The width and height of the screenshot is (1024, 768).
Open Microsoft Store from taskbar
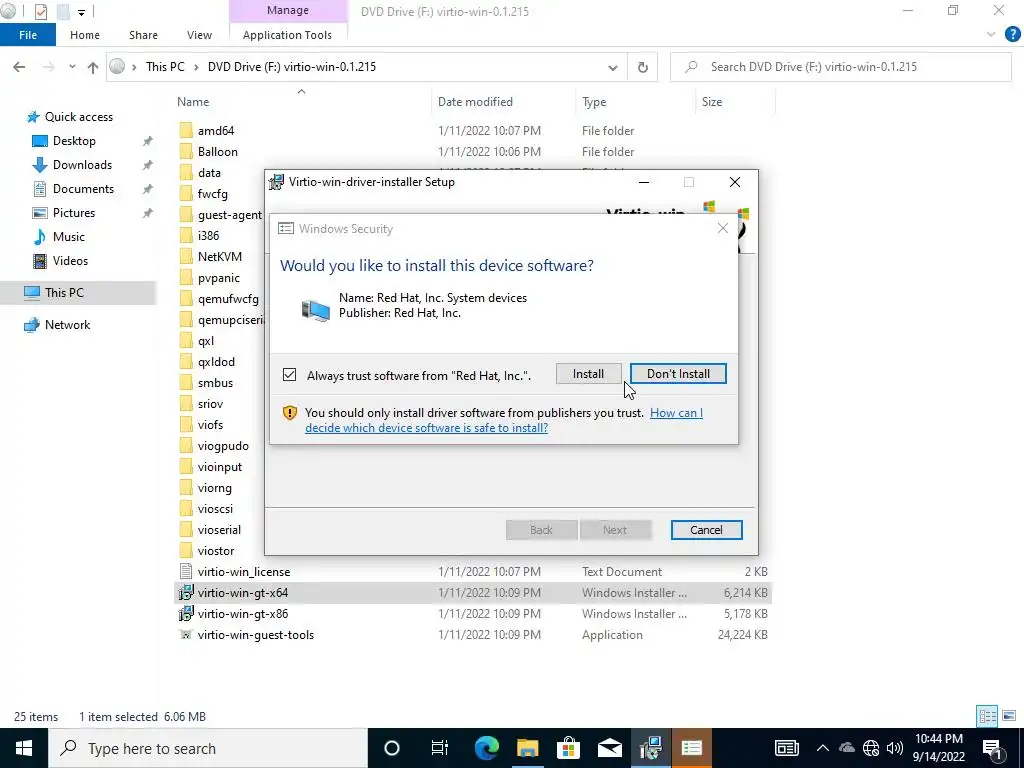point(569,748)
